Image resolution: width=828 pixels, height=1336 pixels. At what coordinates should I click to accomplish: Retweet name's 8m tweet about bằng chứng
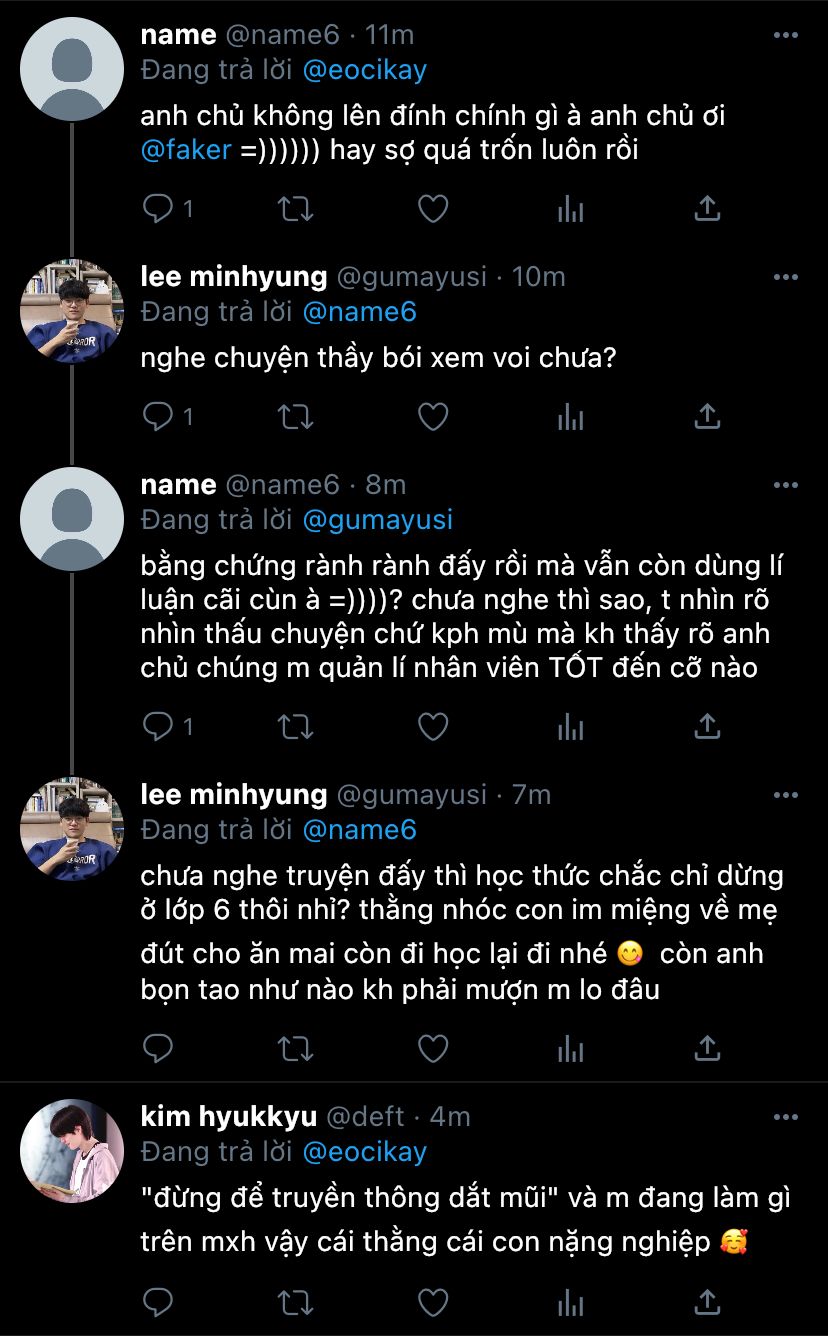(x=295, y=727)
